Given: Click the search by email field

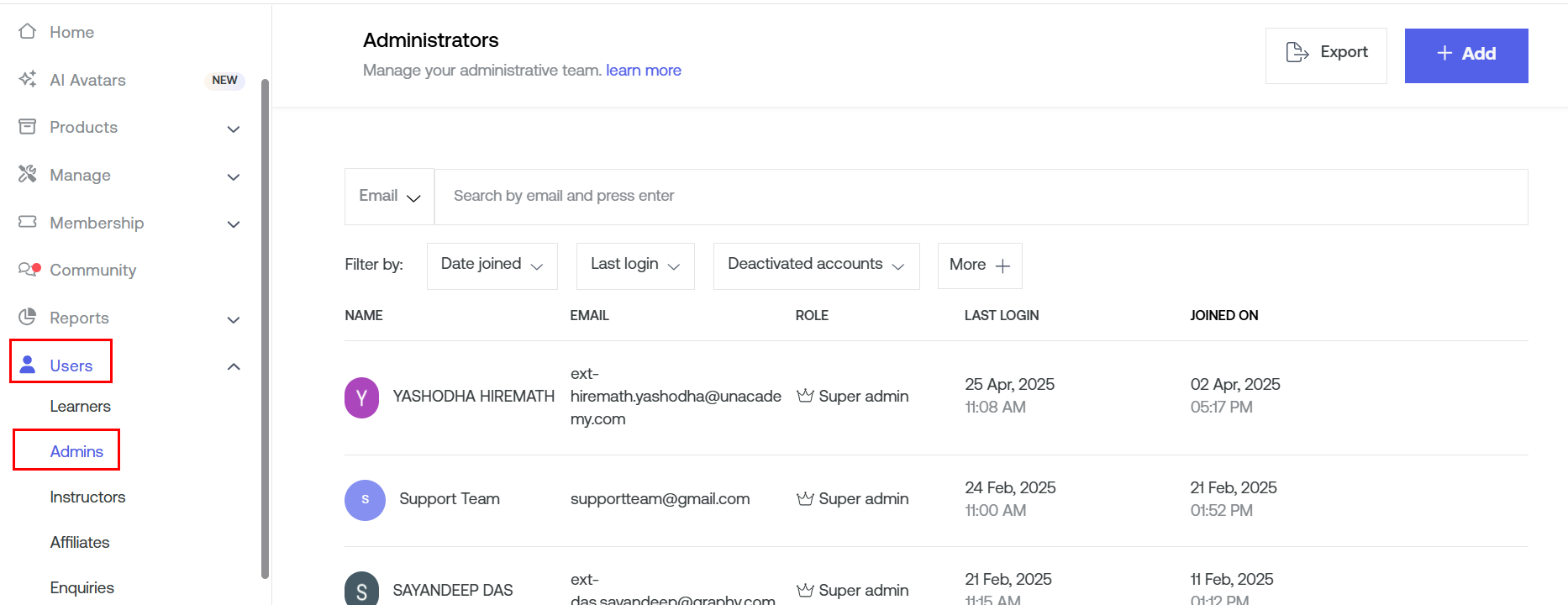Looking at the screenshot, I should point(979,197).
